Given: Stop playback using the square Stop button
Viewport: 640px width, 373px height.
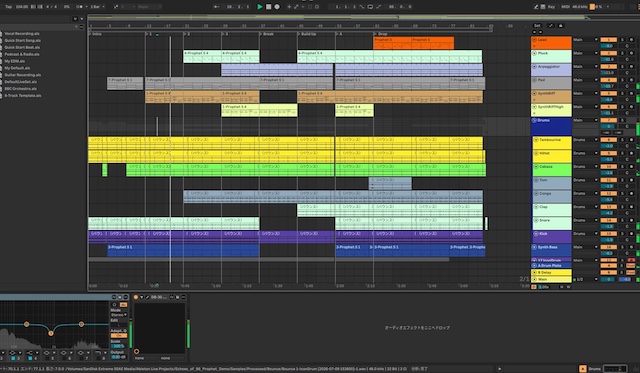Looking at the screenshot, I should point(269,7).
